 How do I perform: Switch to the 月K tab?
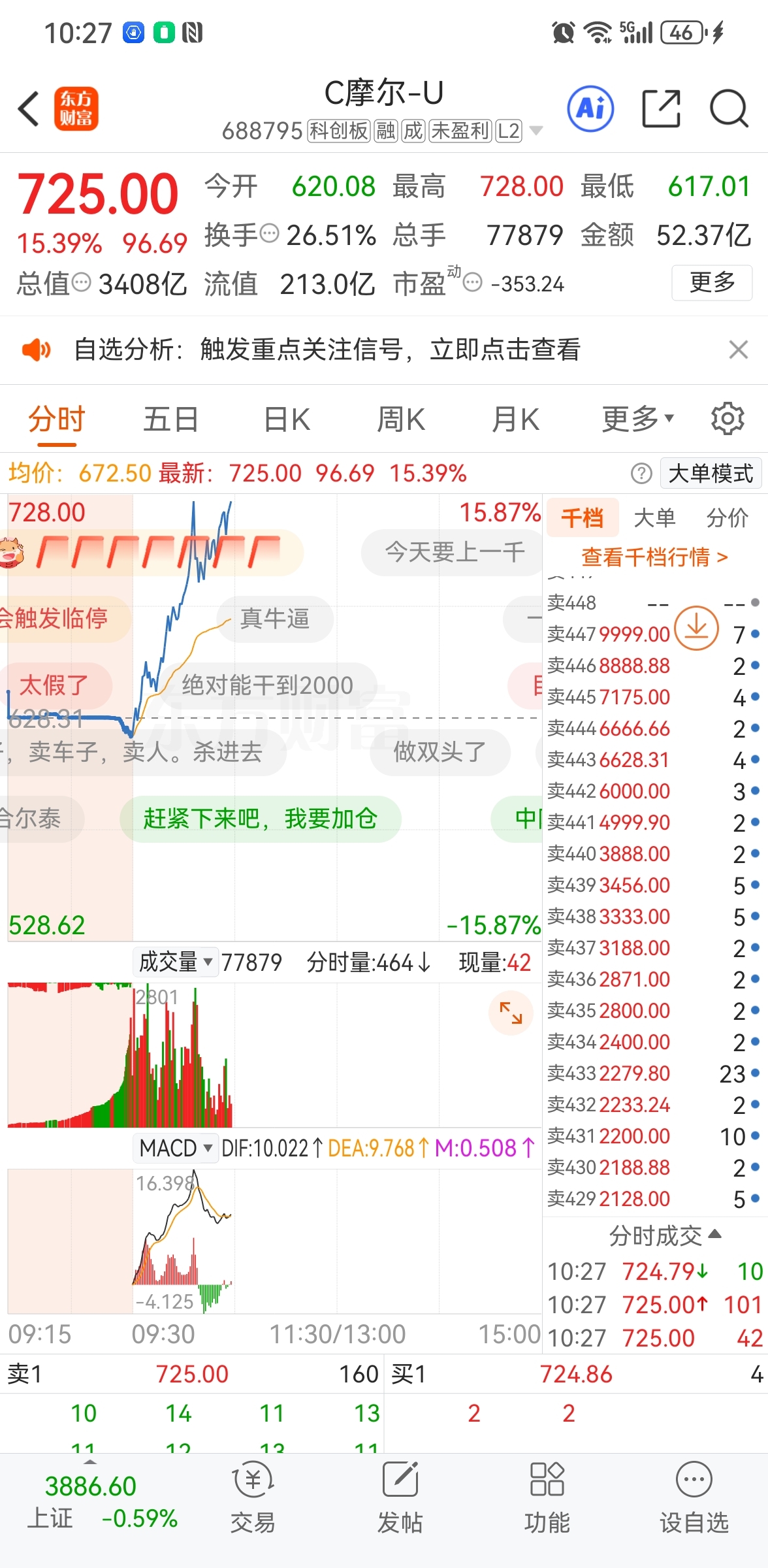click(x=516, y=419)
